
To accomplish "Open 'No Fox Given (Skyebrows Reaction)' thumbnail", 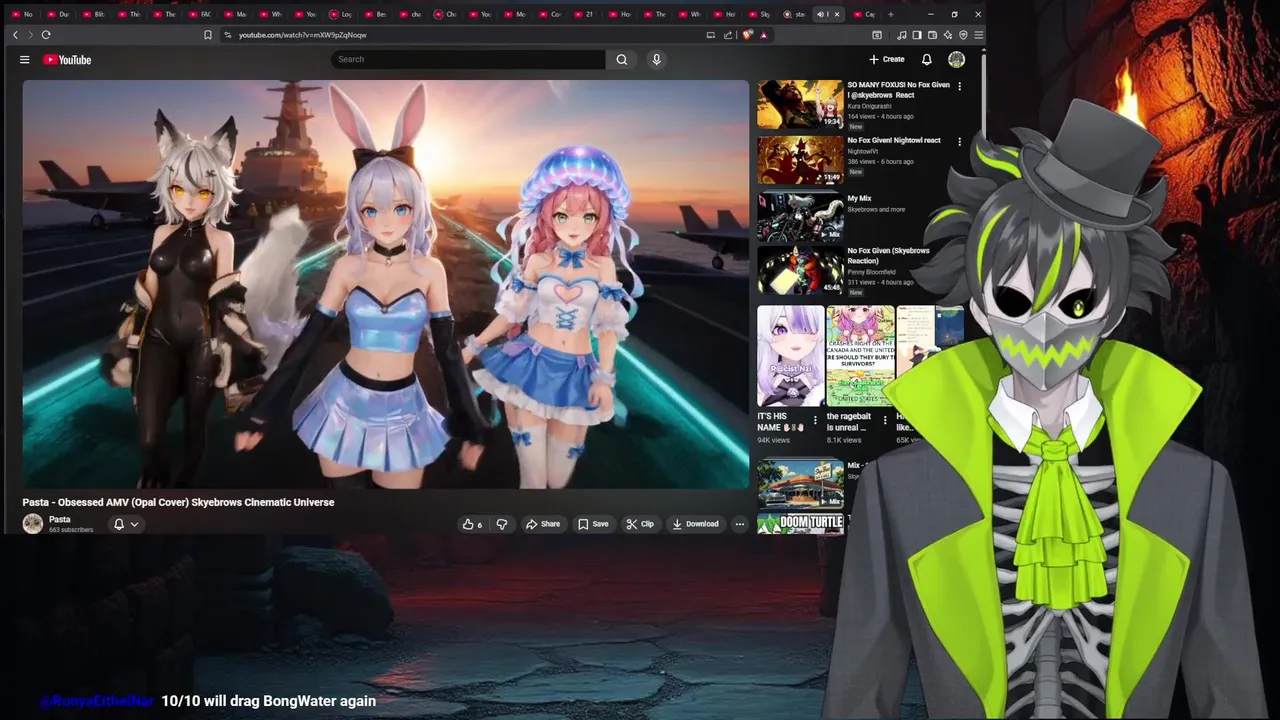I will click(800, 271).
